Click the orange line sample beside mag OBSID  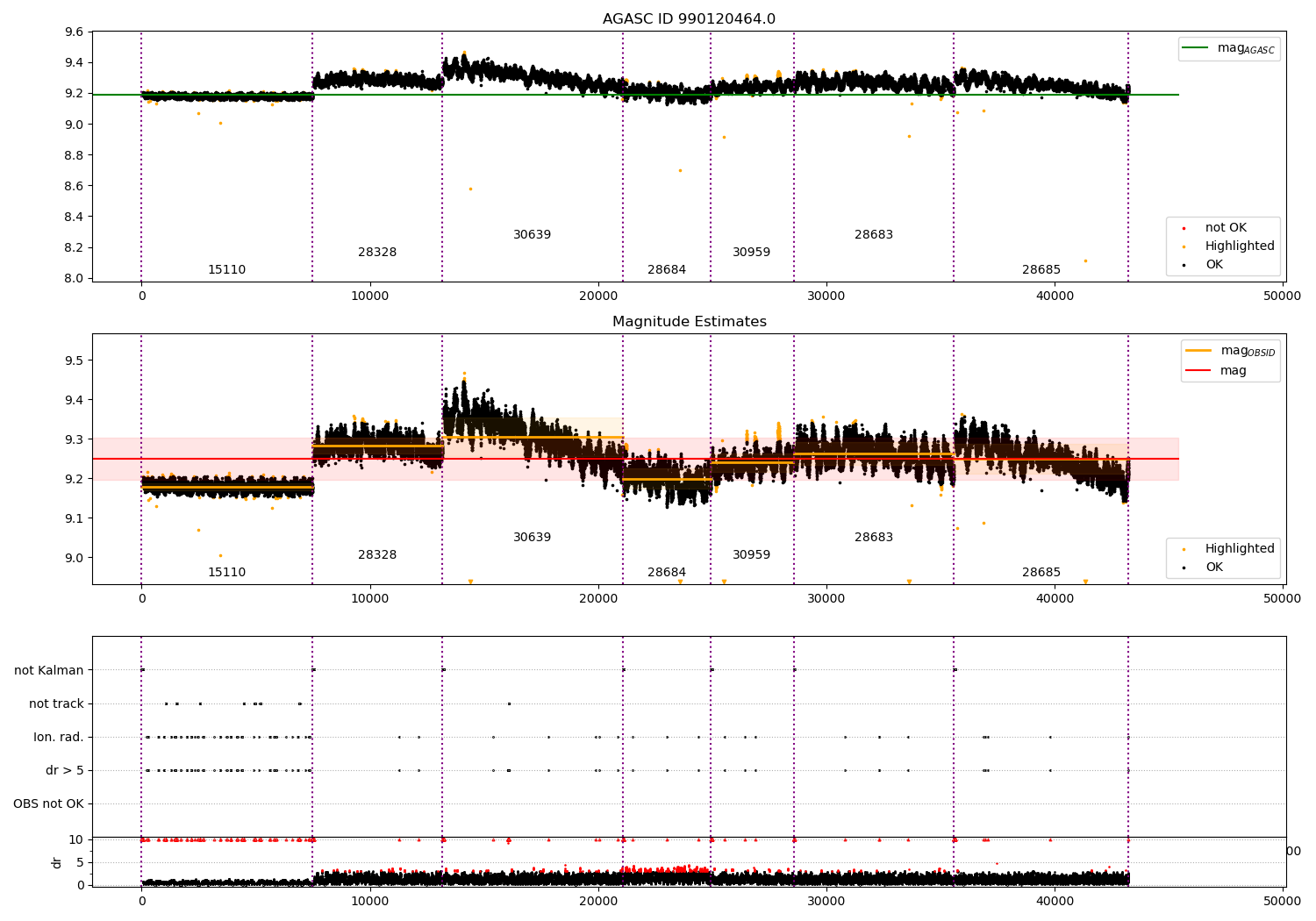click(x=1198, y=350)
